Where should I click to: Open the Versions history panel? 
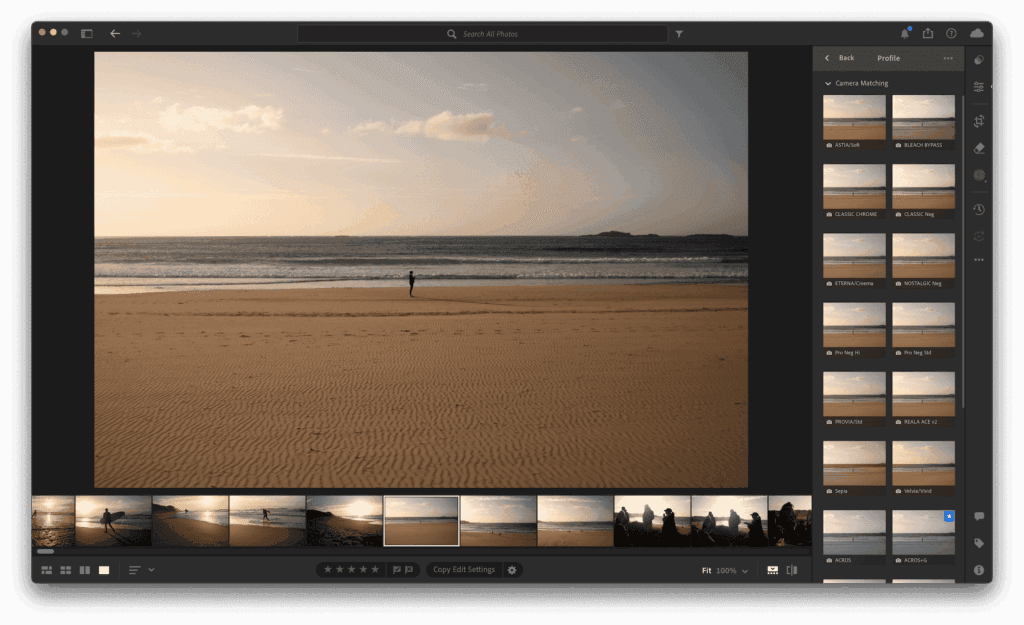pos(978,210)
